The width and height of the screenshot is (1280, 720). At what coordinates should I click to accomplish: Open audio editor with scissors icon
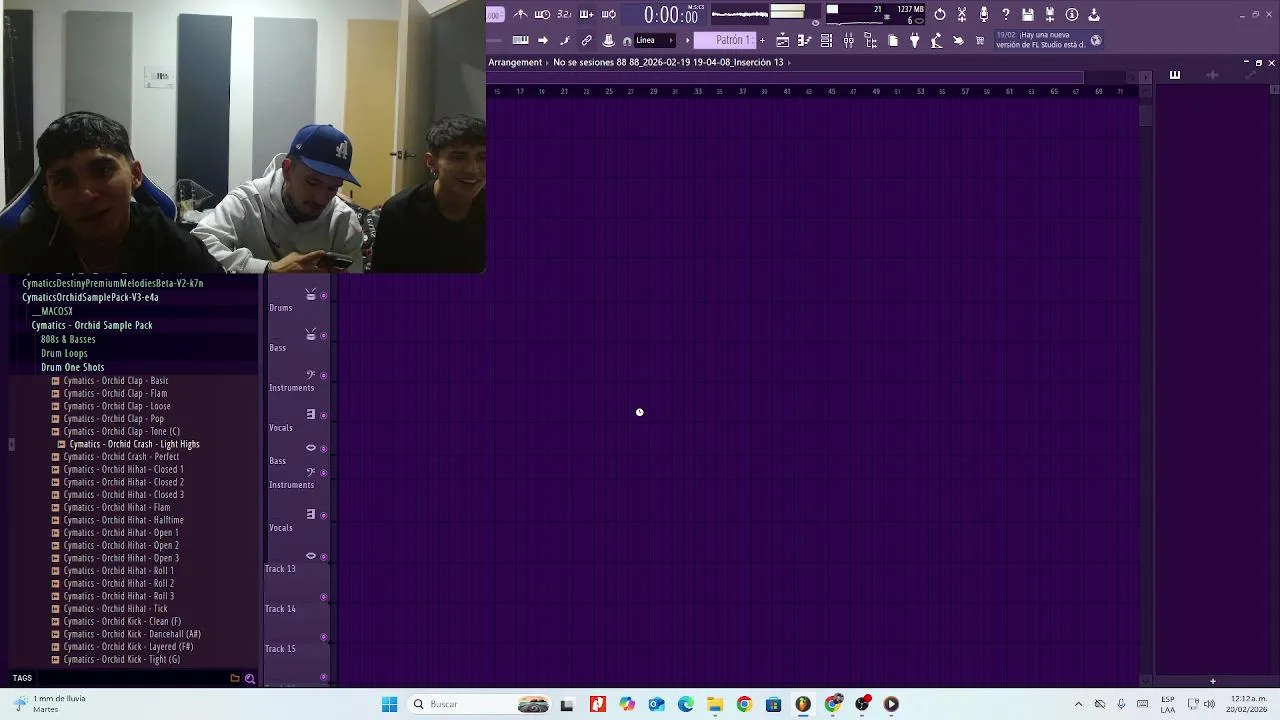pos(962,15)
